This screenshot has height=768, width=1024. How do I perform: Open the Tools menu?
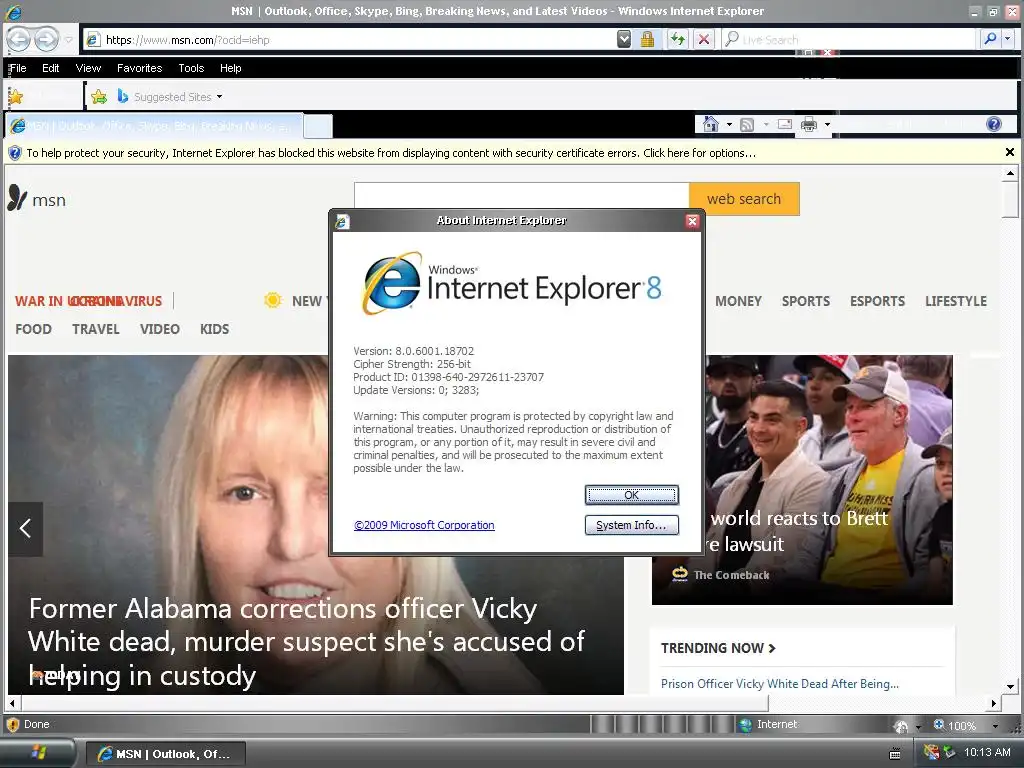click(191, 68)
